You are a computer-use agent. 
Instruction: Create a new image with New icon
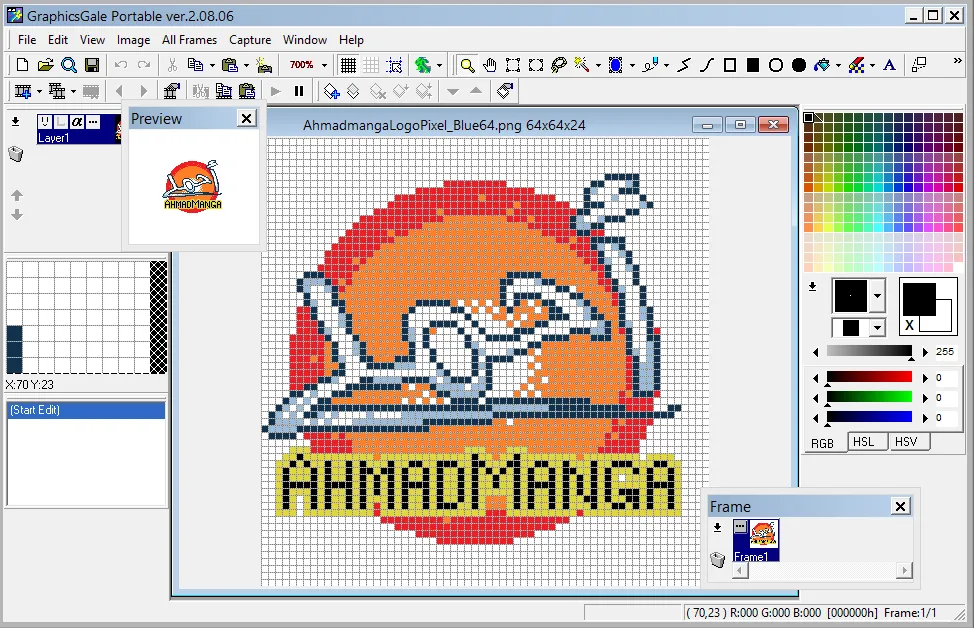(22, 65)
